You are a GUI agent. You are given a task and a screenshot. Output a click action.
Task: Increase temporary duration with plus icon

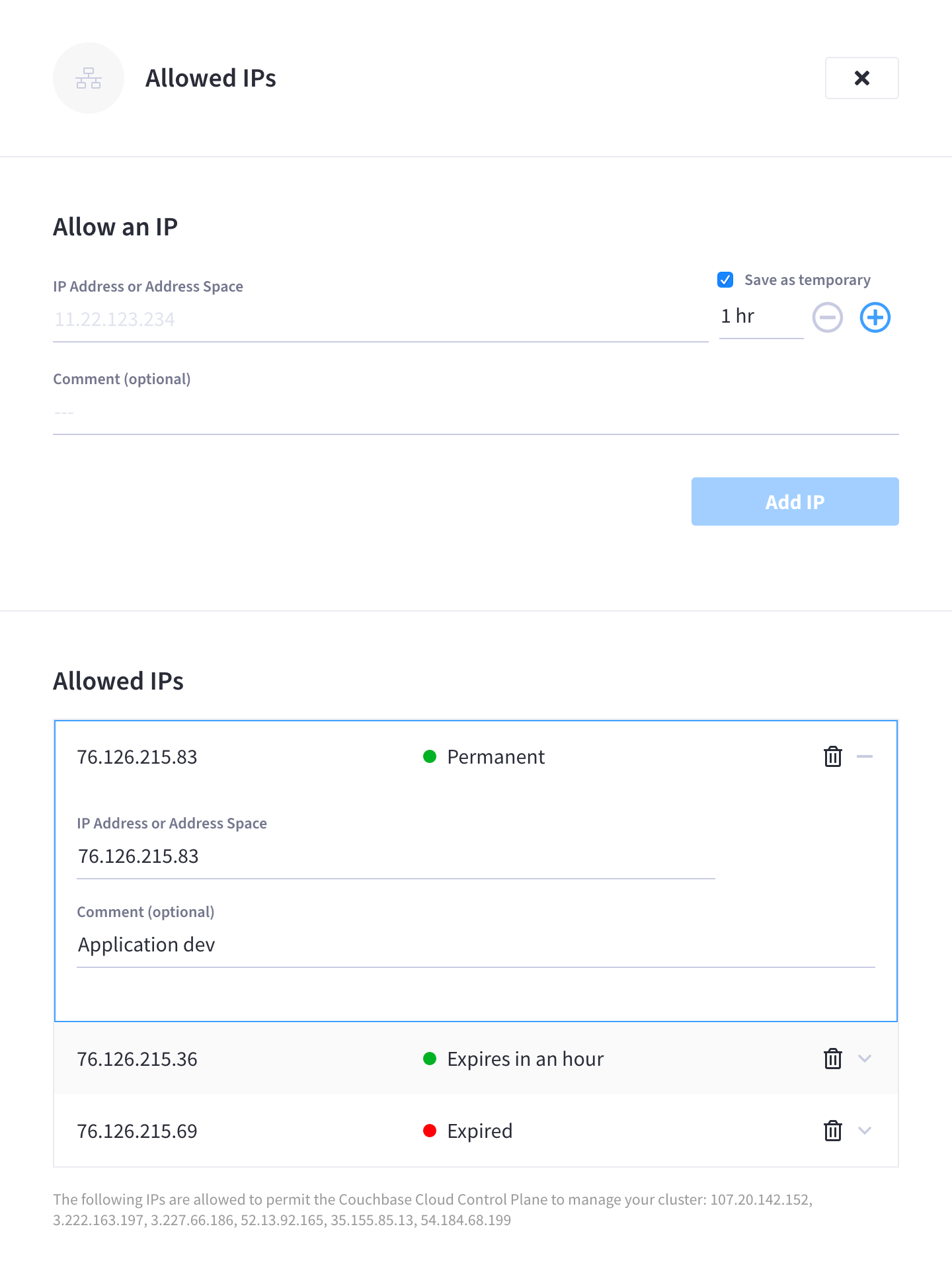tap(875, 317)
